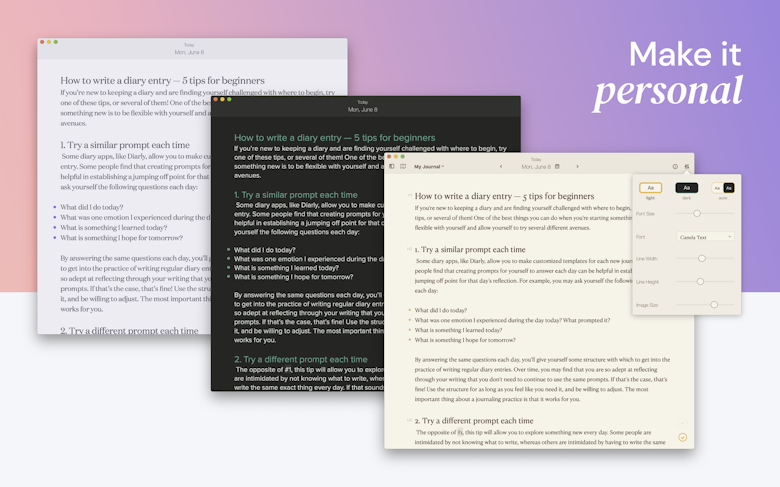Click '1. Try a similar prompt each time' in cream window
The width and height of the screenshot is (780, 487).
coord(470,249)
